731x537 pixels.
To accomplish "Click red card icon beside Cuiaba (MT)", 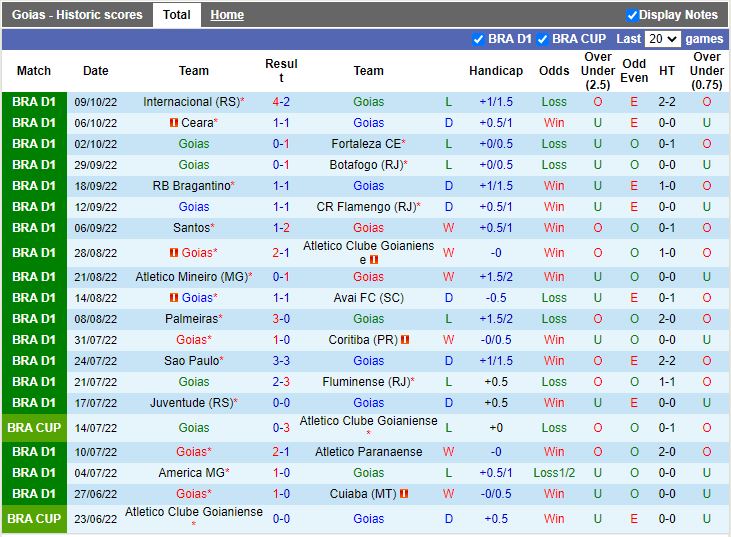I will tap(403, 494).
